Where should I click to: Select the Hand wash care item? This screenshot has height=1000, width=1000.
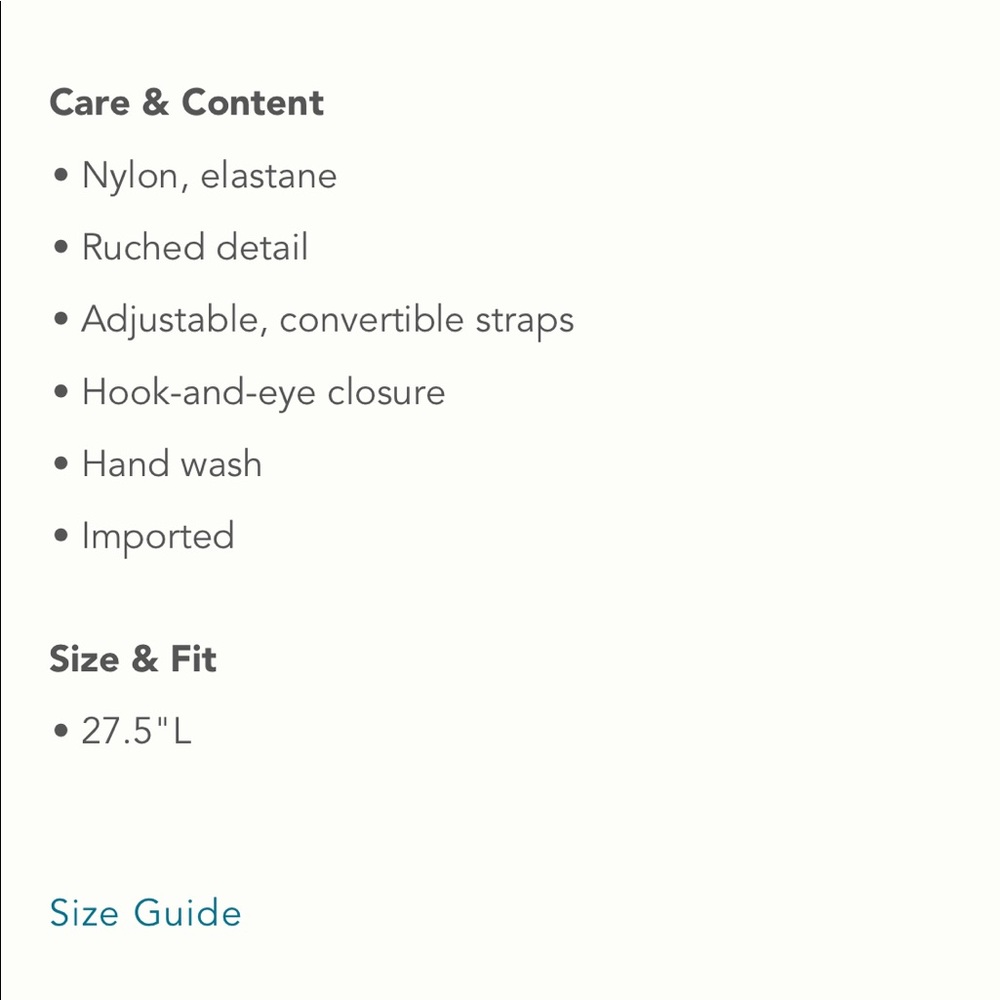click(172, 464)
